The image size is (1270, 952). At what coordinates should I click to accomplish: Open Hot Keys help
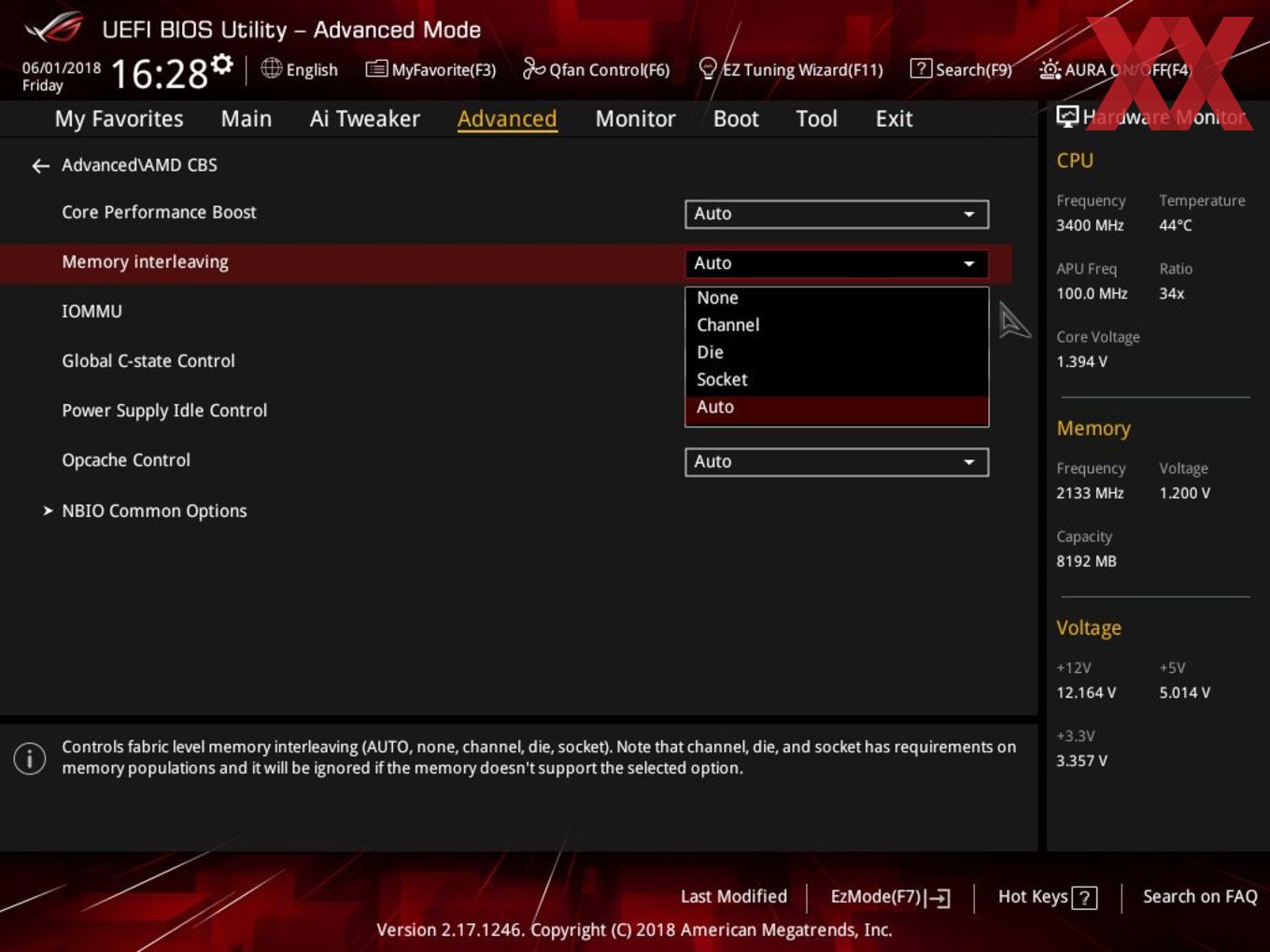[1047, 897]
